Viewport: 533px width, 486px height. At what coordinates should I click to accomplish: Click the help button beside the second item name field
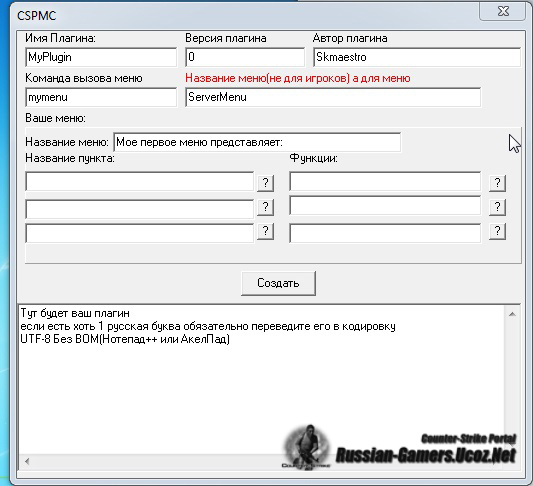(265, 207)
